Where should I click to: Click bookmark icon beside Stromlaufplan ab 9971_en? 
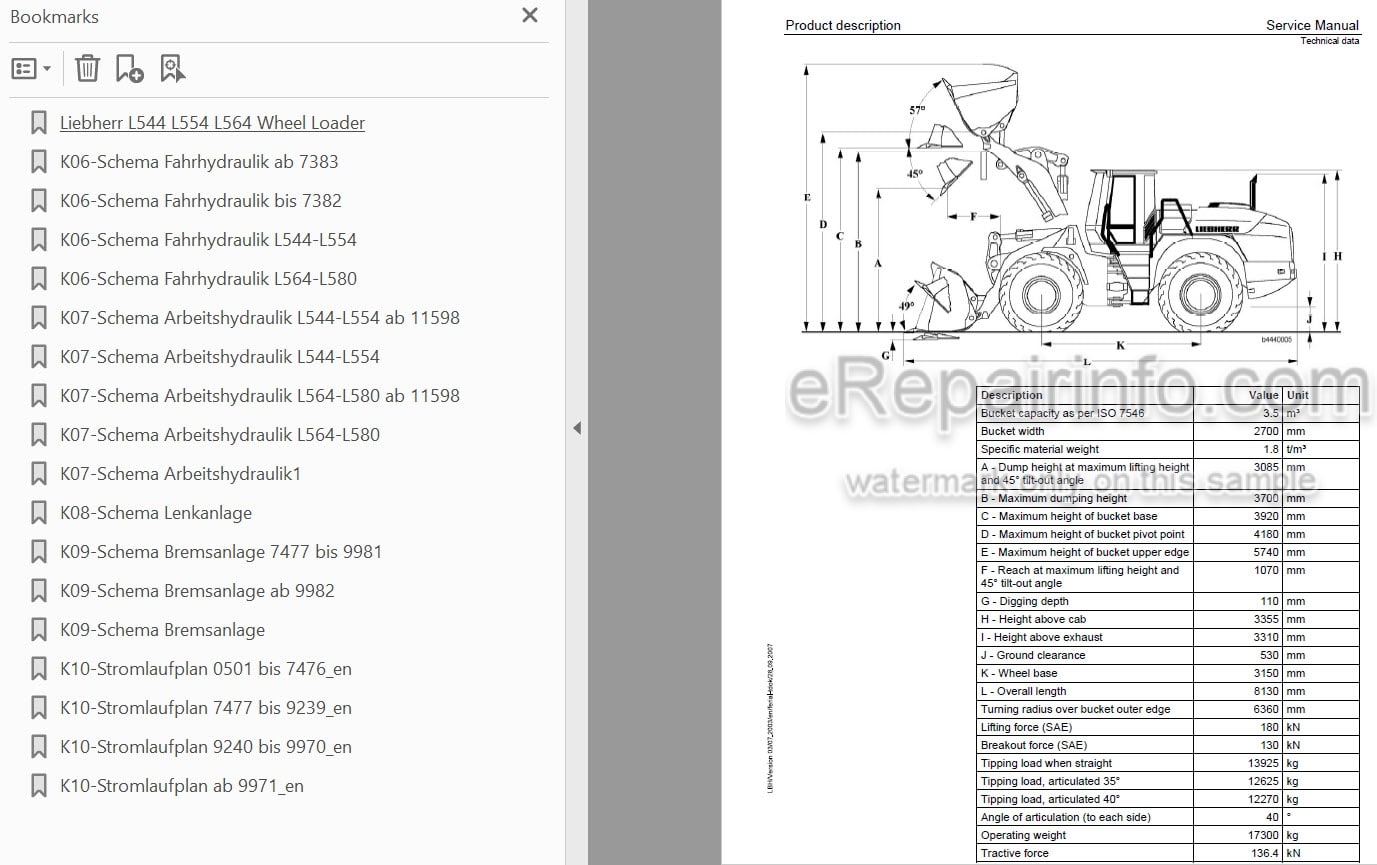39,786
